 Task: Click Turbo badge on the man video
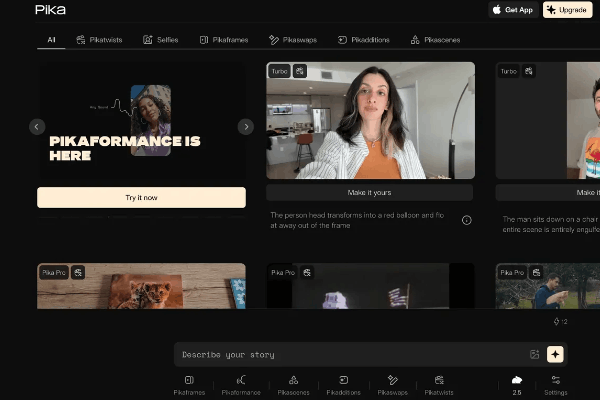(509, 71)
